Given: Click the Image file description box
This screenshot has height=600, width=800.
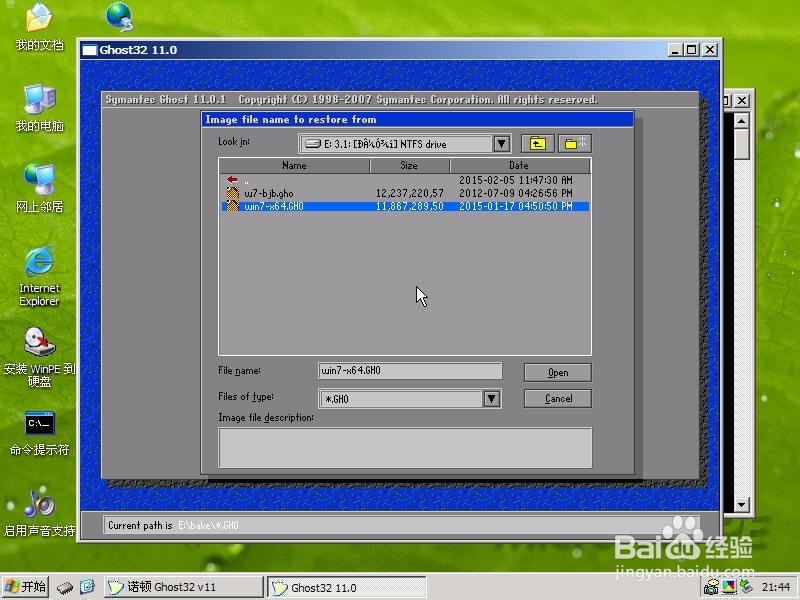Looking at the screenshot, I should click(x=405, y=447).
